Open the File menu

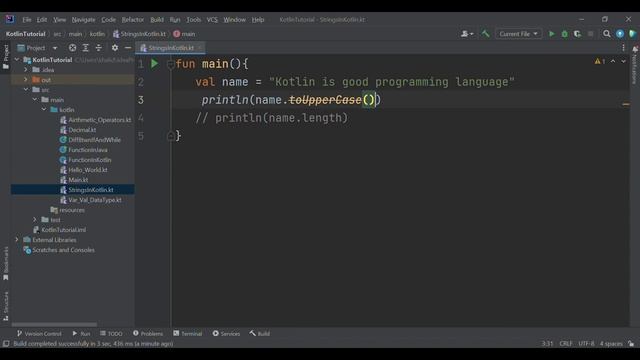click(x=27, y=20)
